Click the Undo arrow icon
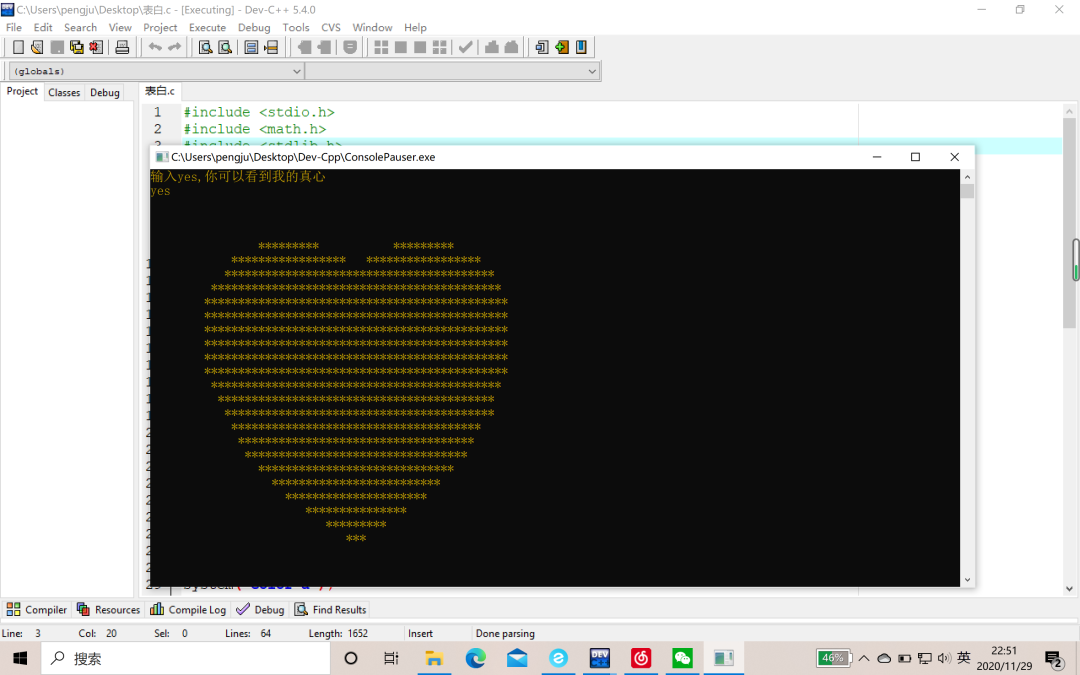 [155, 47]
